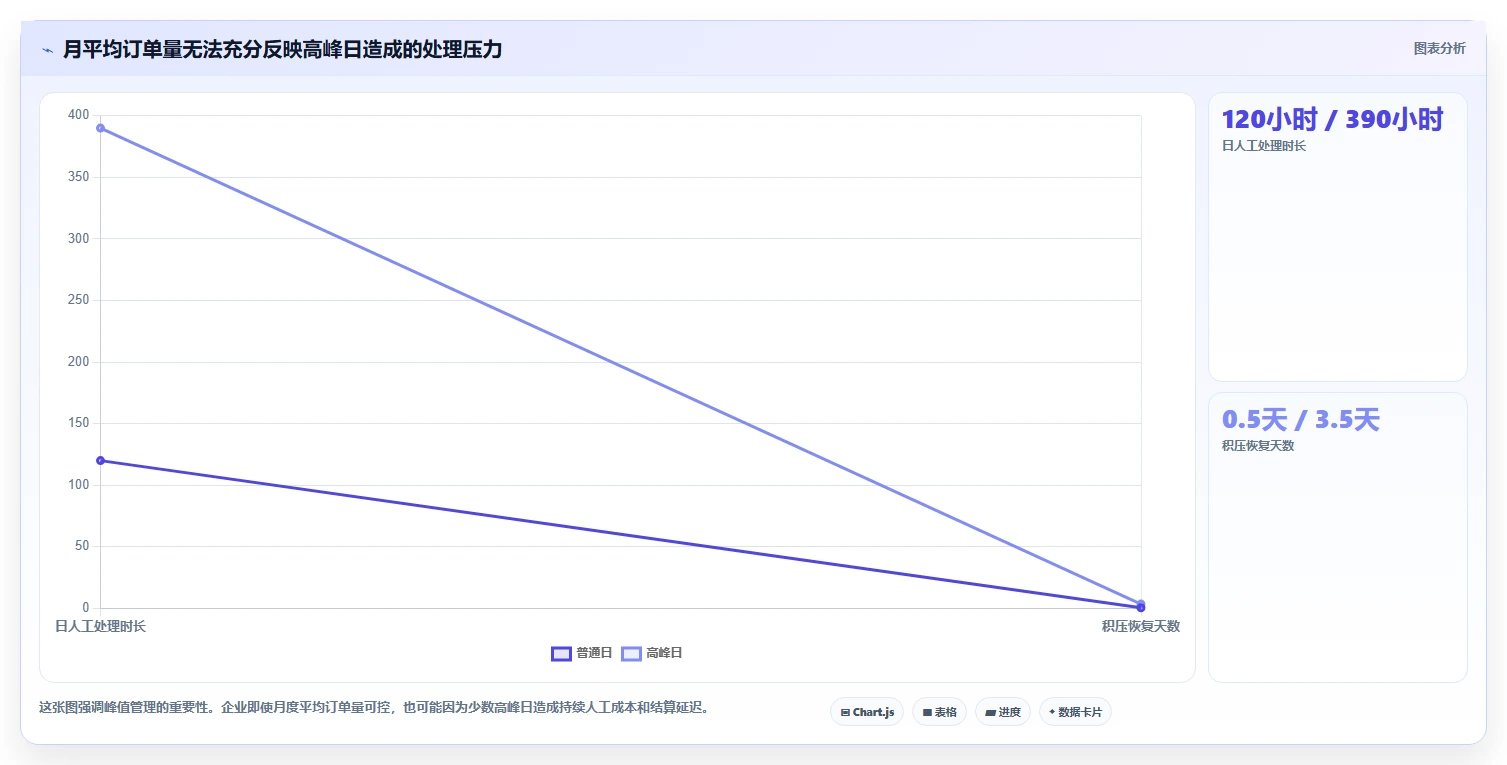Screen dimensions: 1507x765
Task: Click the 表格 tag chip
Action: tap(939, 712)
